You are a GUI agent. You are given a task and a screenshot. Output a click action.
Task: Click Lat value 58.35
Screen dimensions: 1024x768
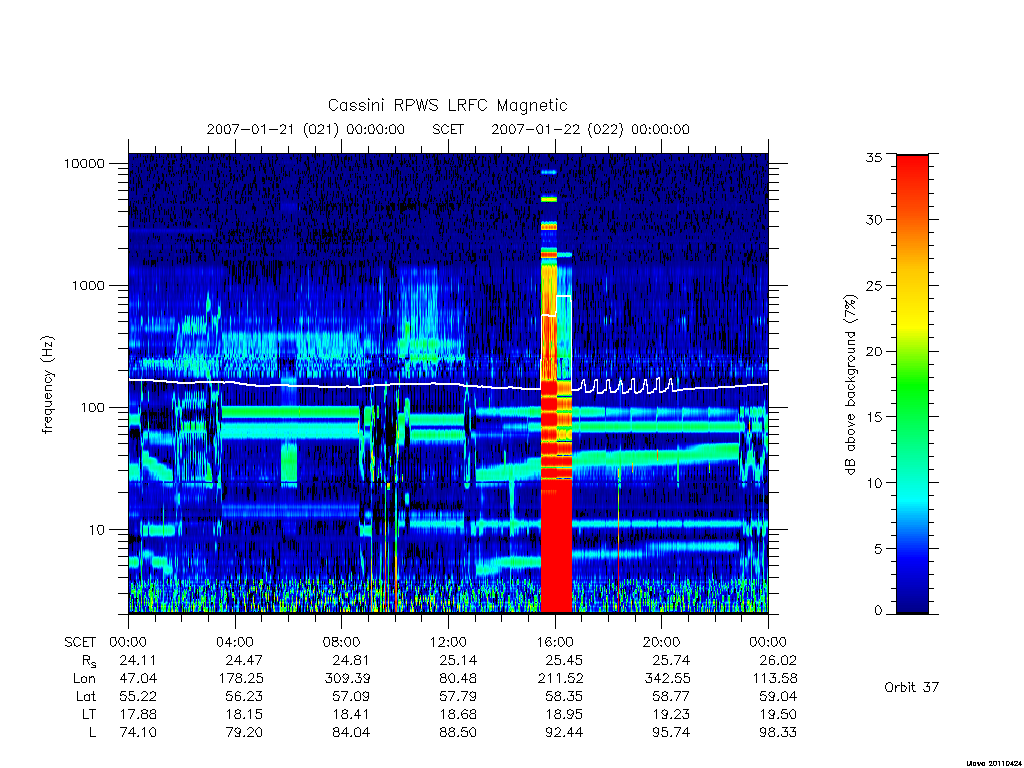point(564,697)
